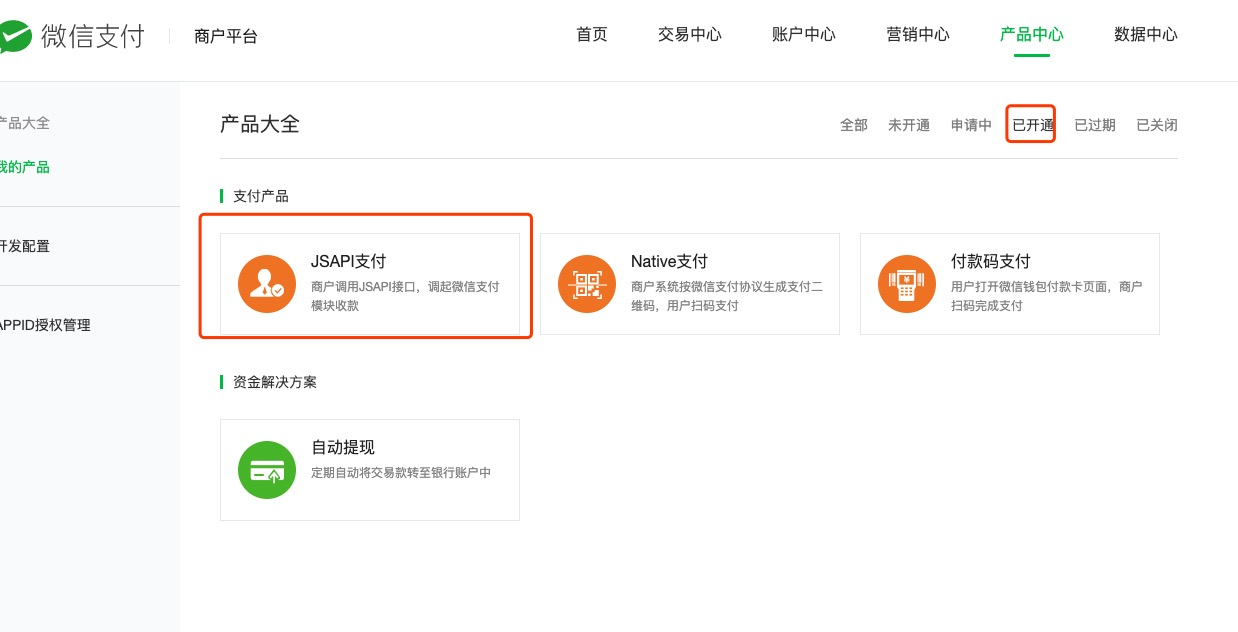Screen dimensions: 1238x632
Task: Click the Native支付 QR code icon
Action: pos(587,284)
